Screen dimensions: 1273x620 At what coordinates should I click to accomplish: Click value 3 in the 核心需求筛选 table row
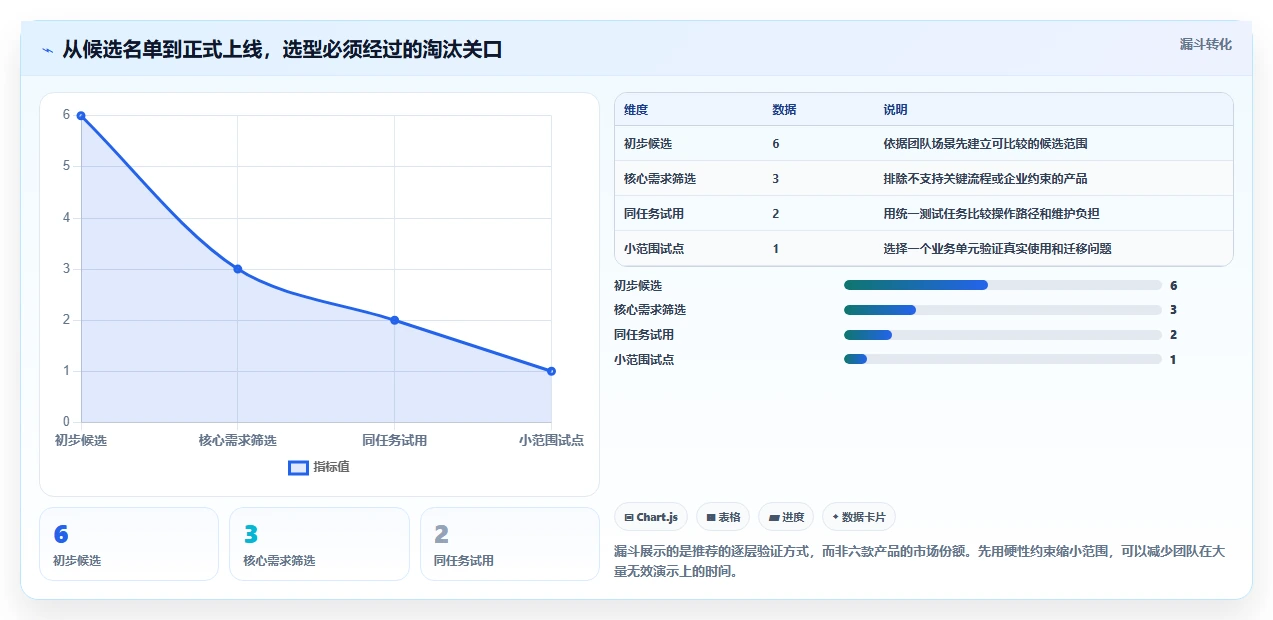[x=776, y=179]
